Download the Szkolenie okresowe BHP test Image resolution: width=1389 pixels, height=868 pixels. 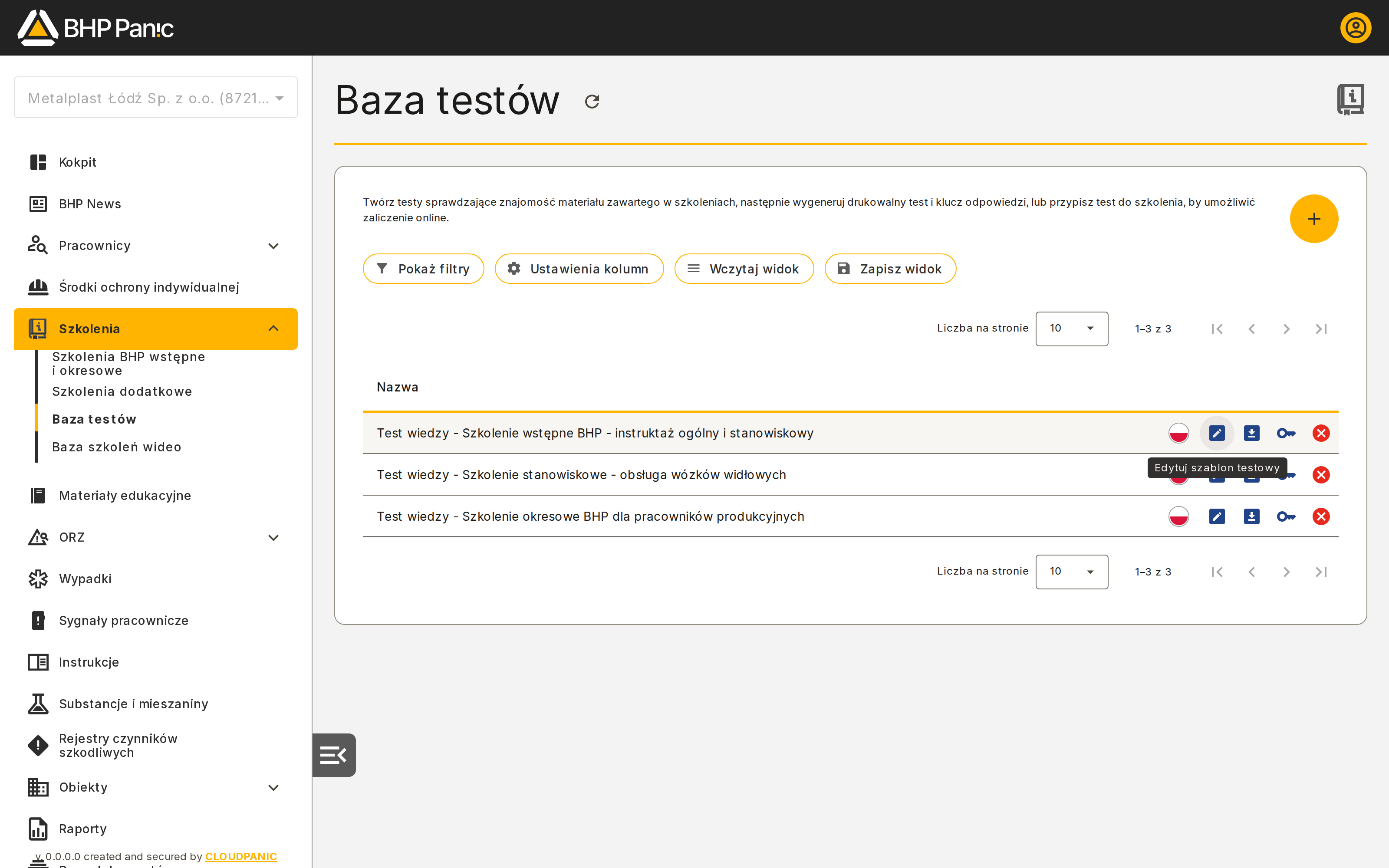[1251, 516]
